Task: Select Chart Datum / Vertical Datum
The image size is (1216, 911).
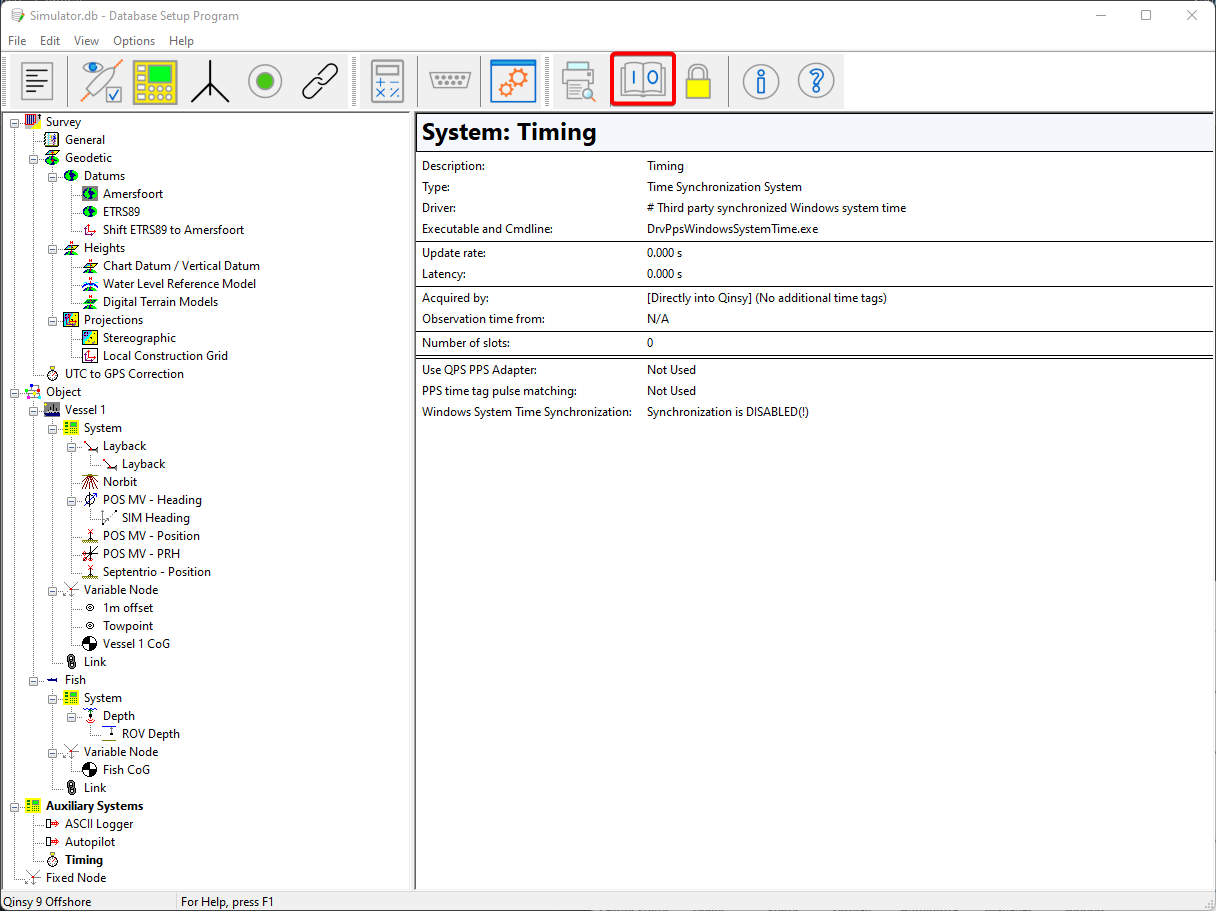Action: point(181,266)
